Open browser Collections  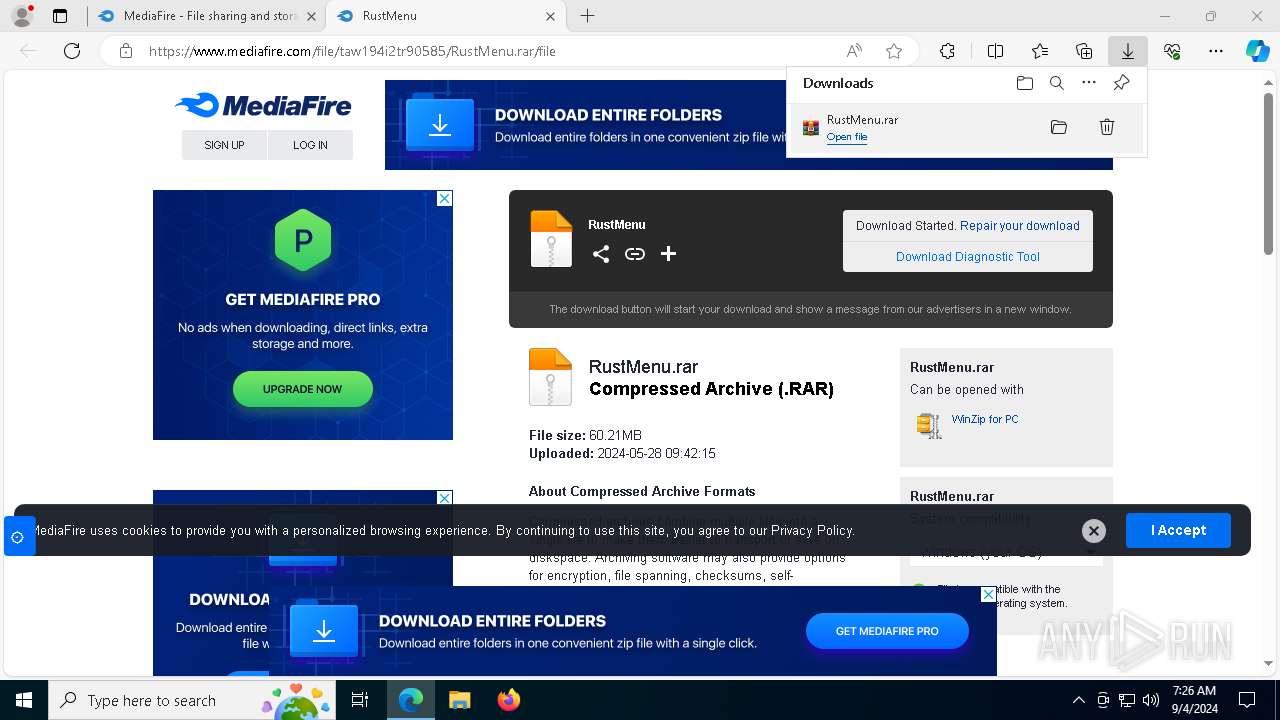coord(1084,51)
